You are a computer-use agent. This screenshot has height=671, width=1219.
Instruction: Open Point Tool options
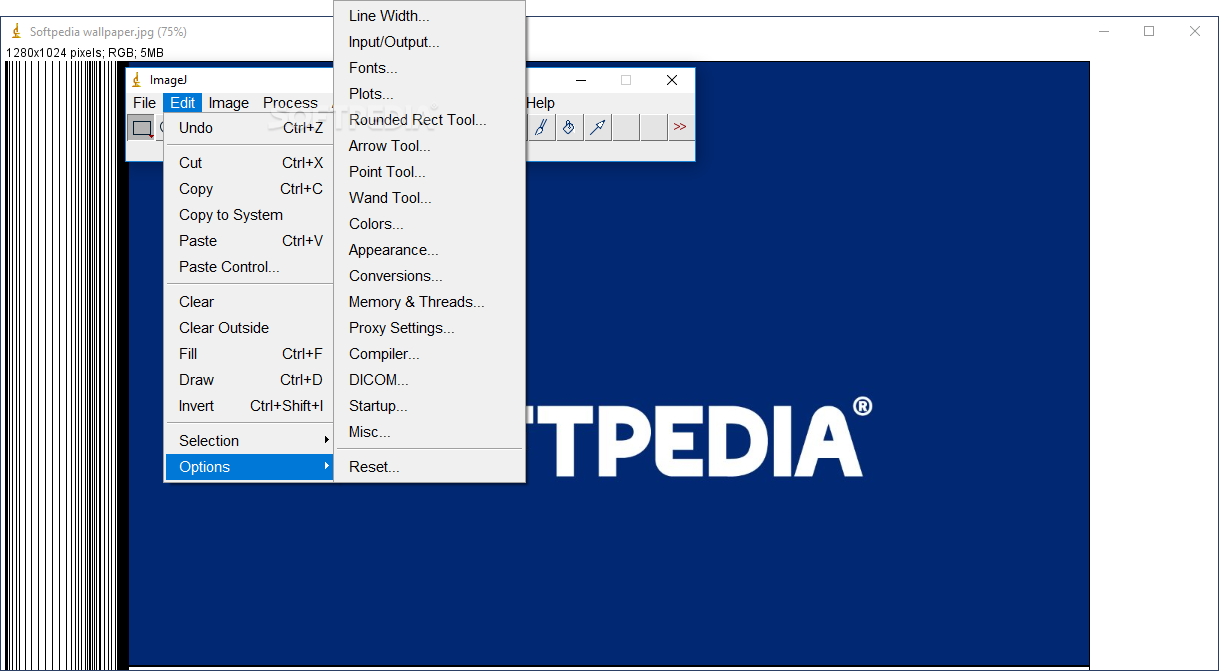click(429, 172)
